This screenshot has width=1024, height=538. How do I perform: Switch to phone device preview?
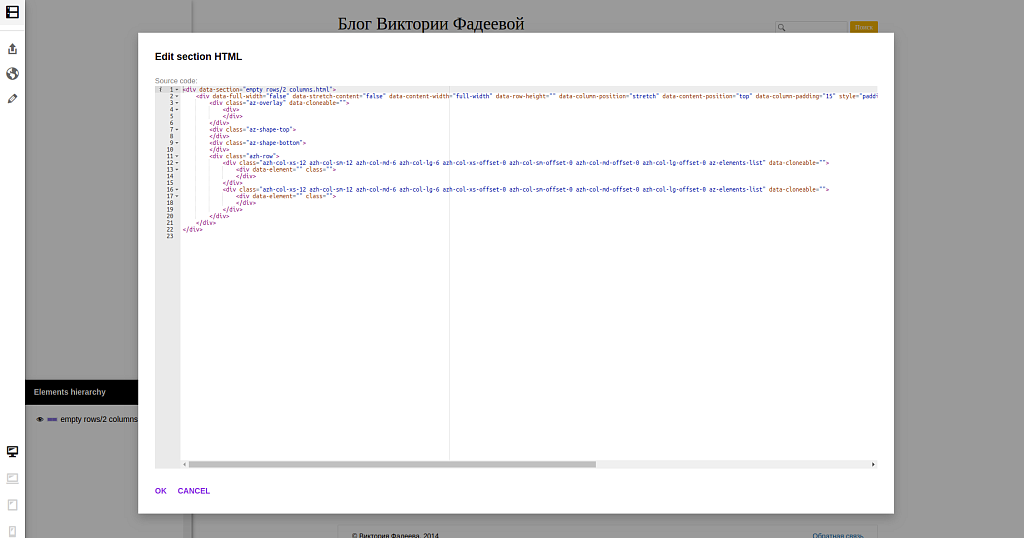click(x=12, y=531)
